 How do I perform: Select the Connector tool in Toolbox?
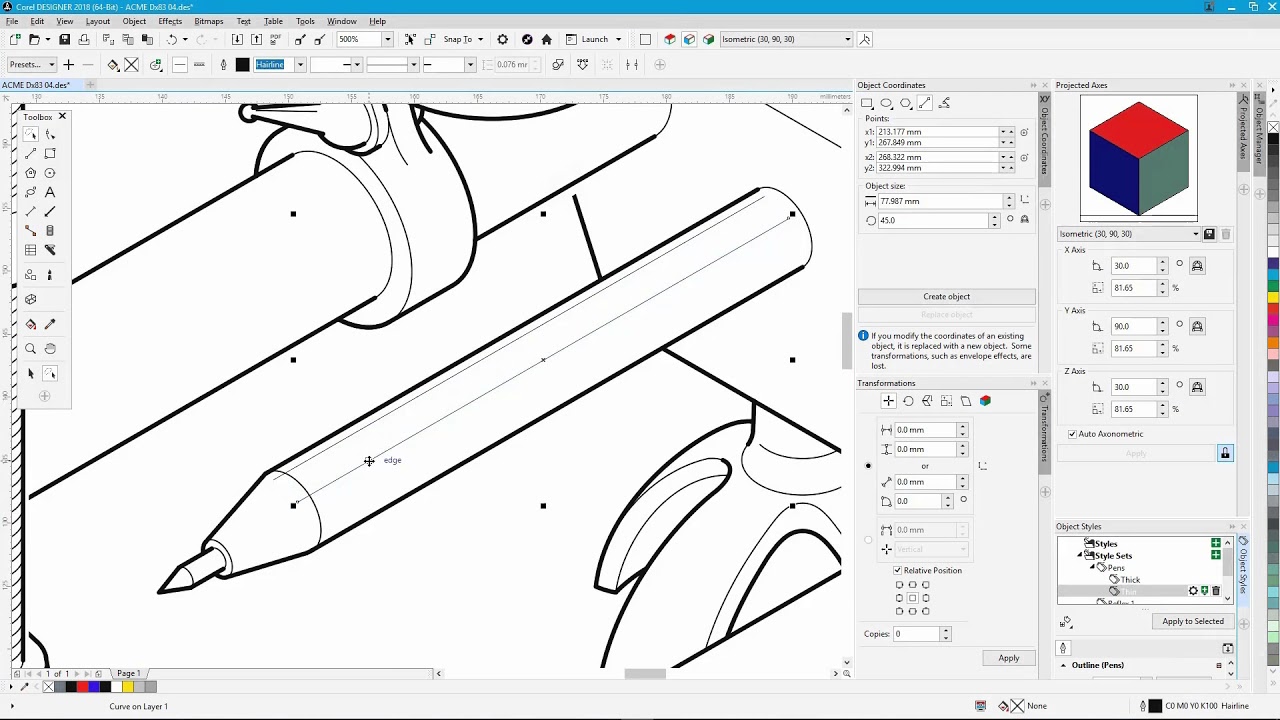(x=31, y=231)
